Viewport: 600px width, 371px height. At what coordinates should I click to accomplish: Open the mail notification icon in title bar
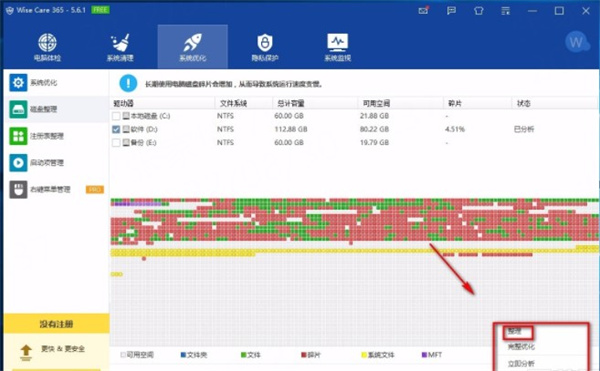pyautogui.click(x=424, y=11)
